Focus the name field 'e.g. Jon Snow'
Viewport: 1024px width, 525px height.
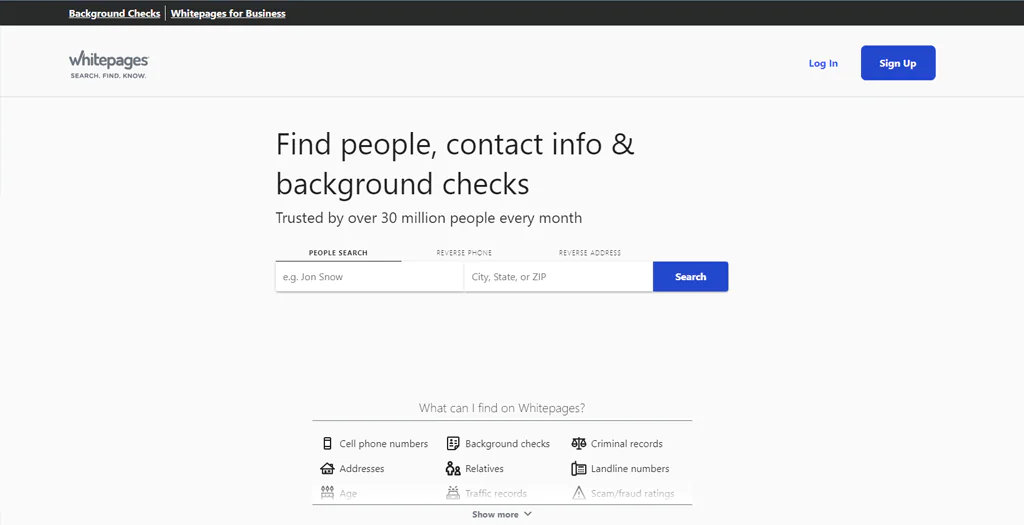click(x=370, y=277)
